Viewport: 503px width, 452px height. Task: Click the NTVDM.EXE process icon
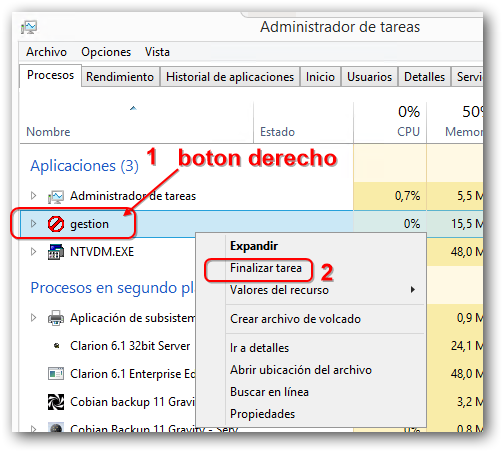tap(56, 252)
